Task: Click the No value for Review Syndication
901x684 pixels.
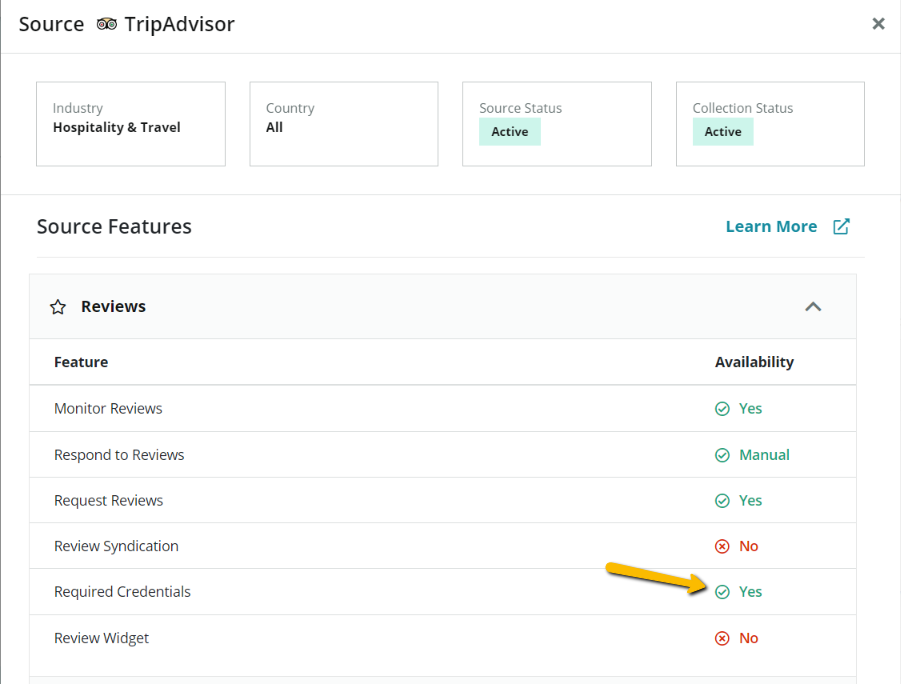Action: (749, 545)
